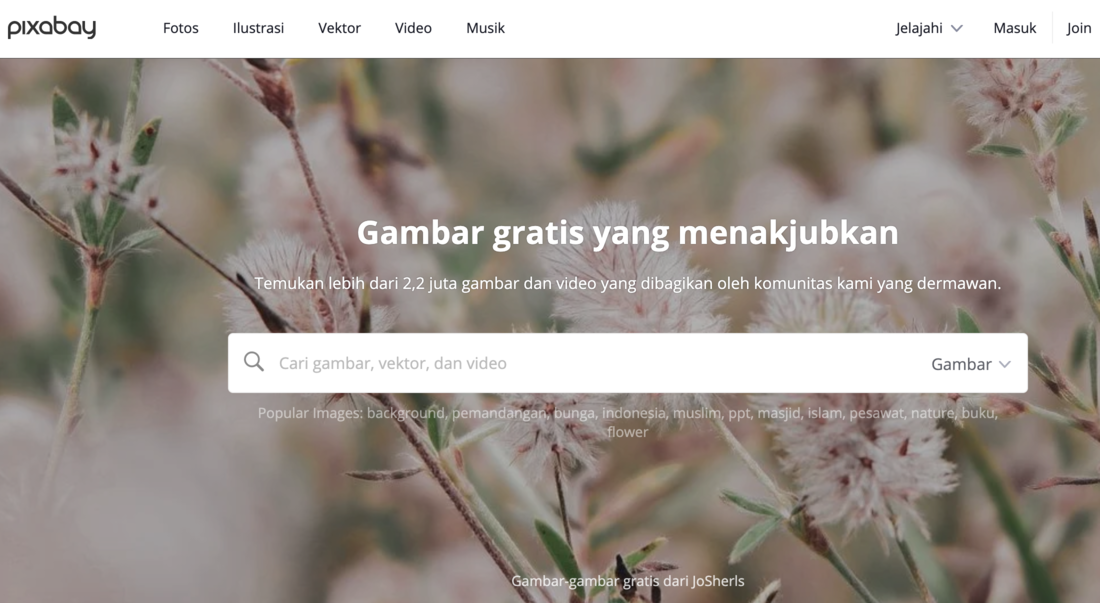Click the magnifying glass search icon
Screen dimensions: 1100x603
254,362
